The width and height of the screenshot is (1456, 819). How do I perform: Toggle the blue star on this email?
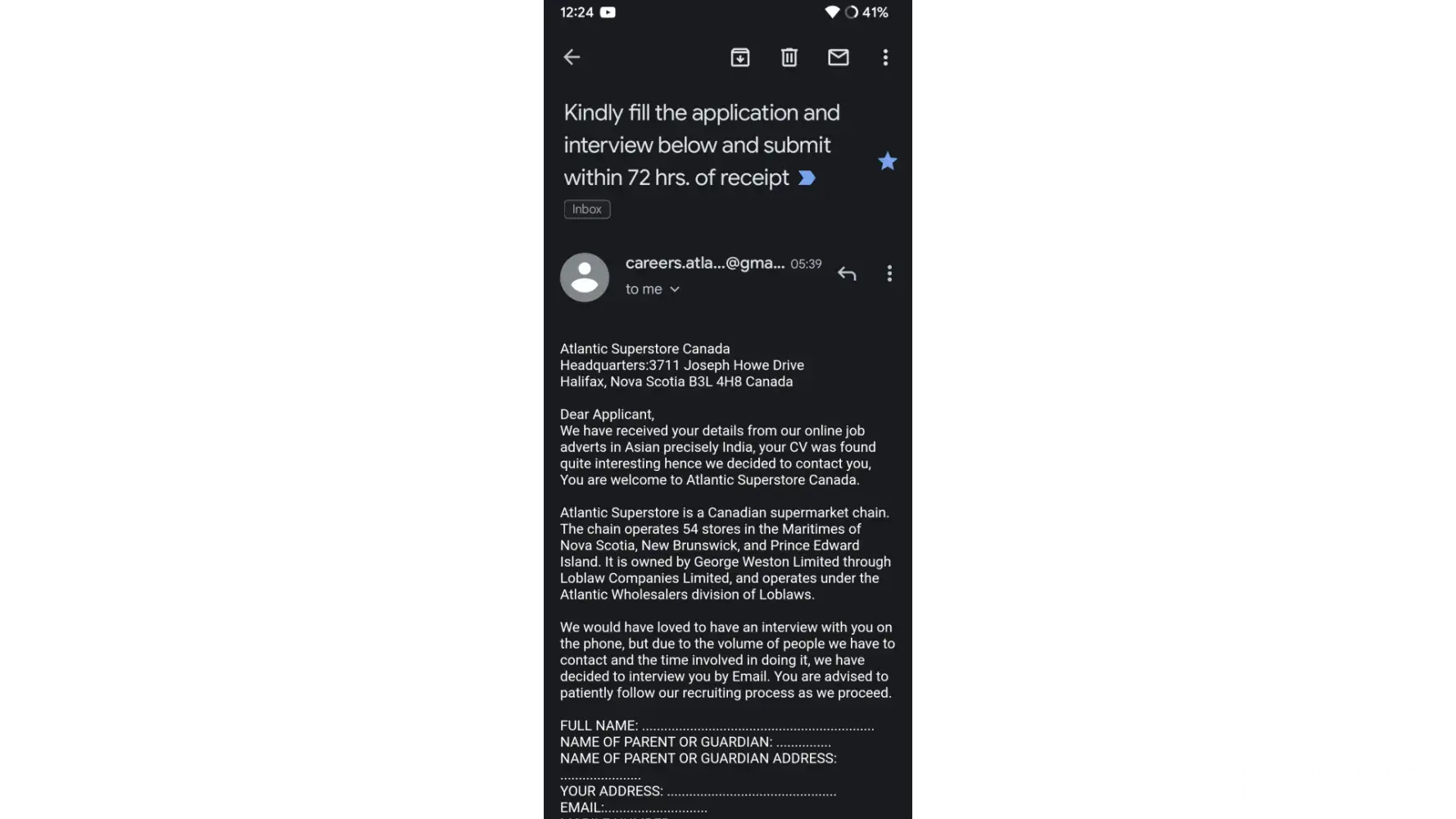887,161
